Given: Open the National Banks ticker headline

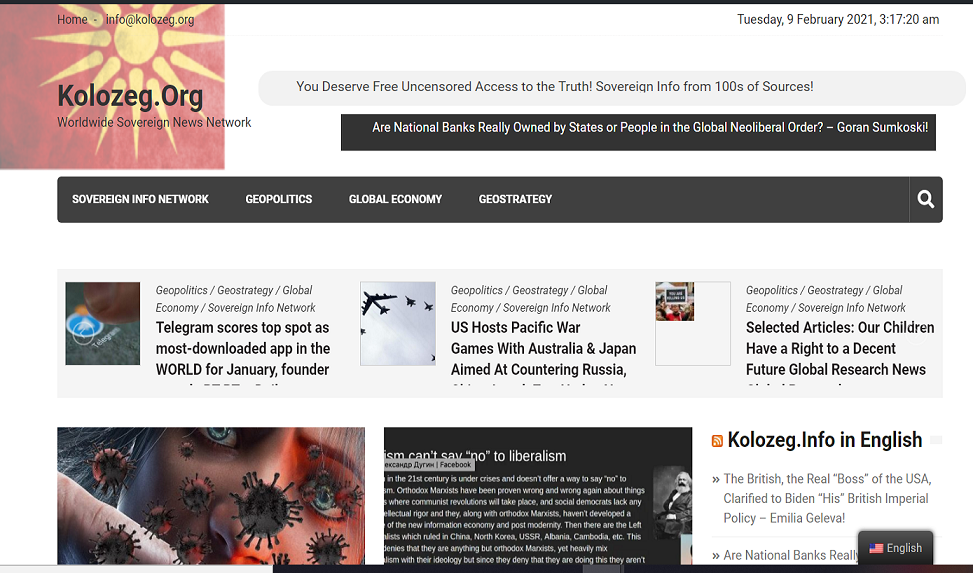Looking at the screenshot, I should [x=649, y=128].
